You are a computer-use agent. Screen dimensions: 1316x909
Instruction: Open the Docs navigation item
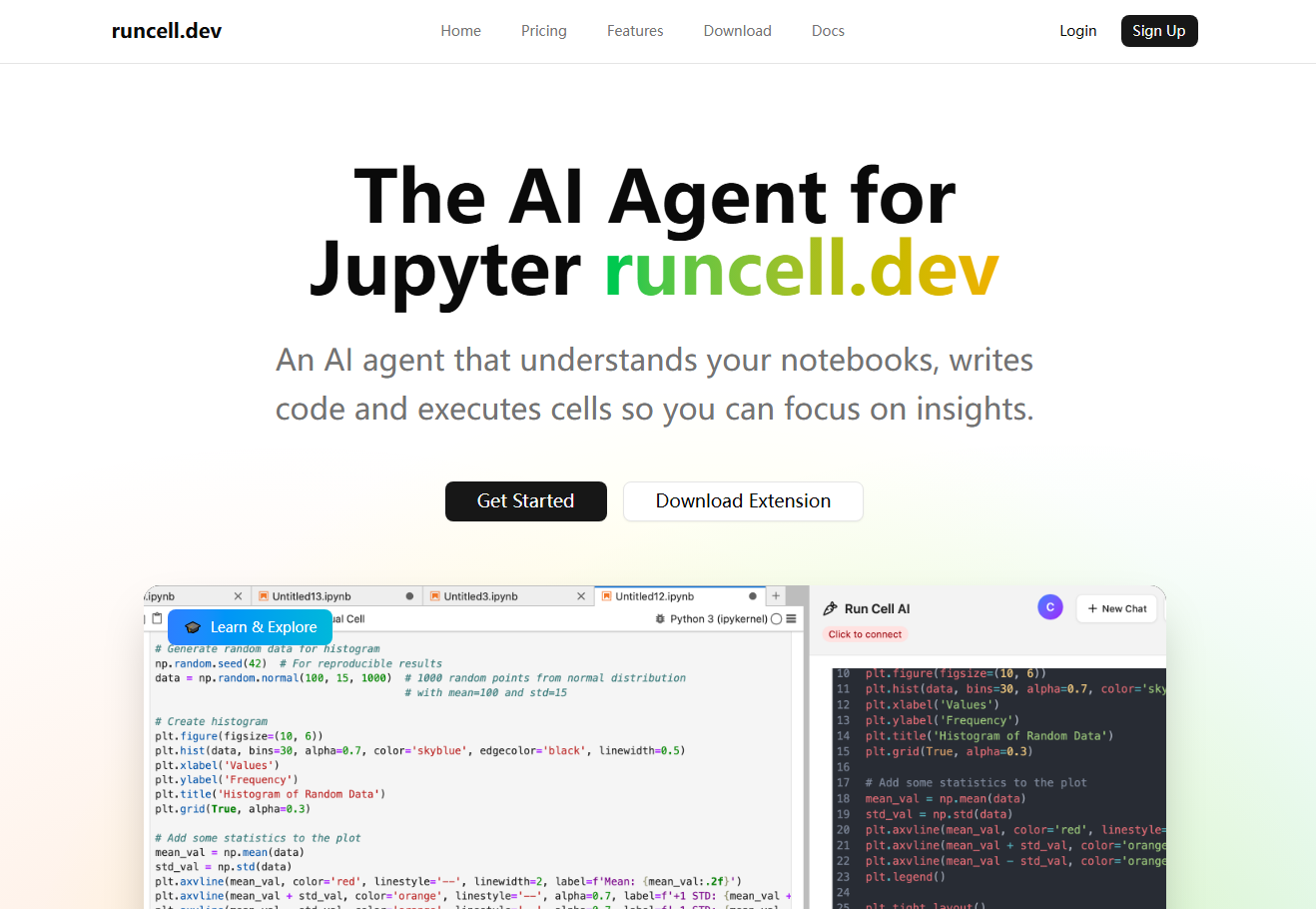click(x=828, y=31)
